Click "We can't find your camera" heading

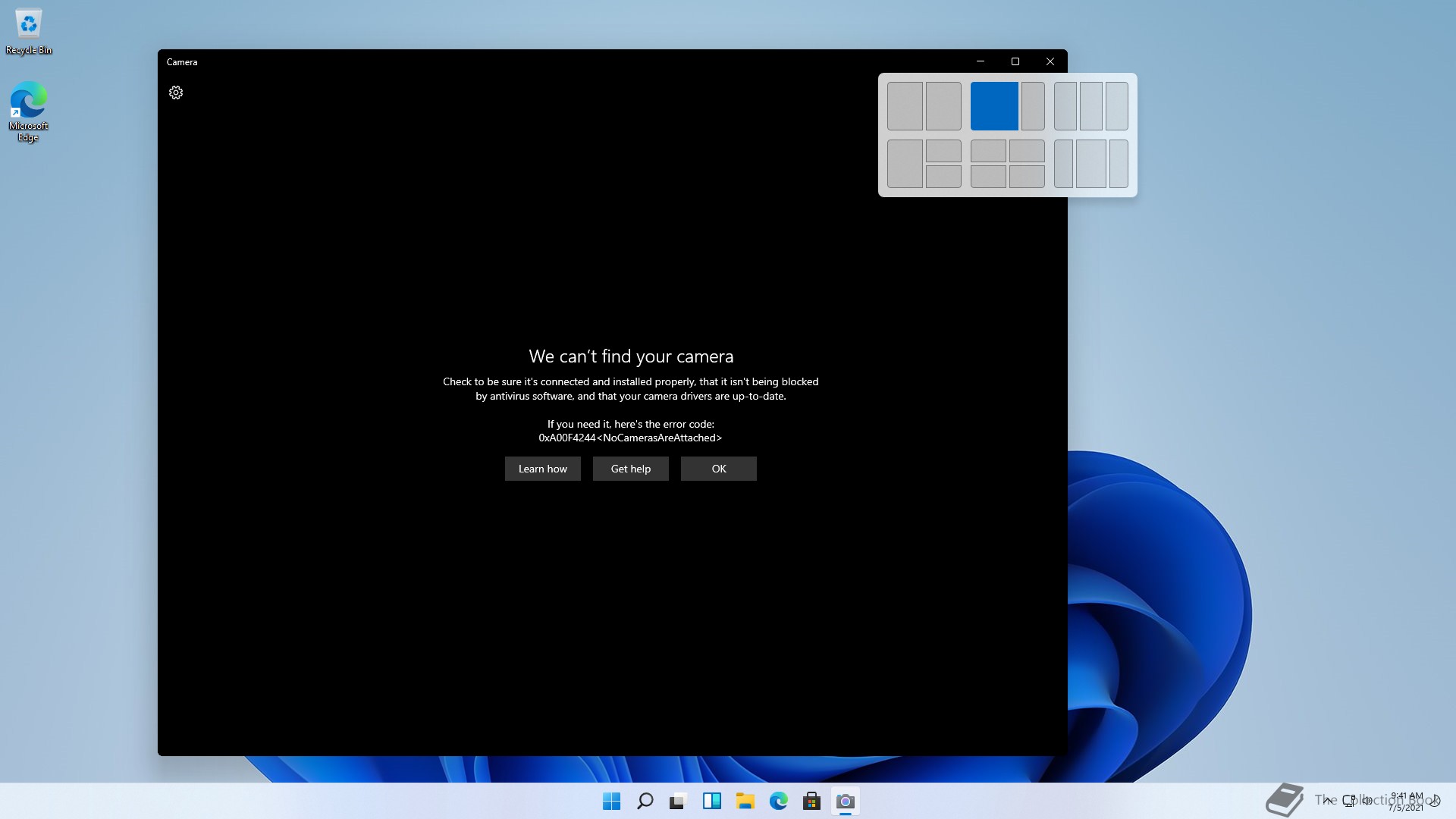coord(631,356)
